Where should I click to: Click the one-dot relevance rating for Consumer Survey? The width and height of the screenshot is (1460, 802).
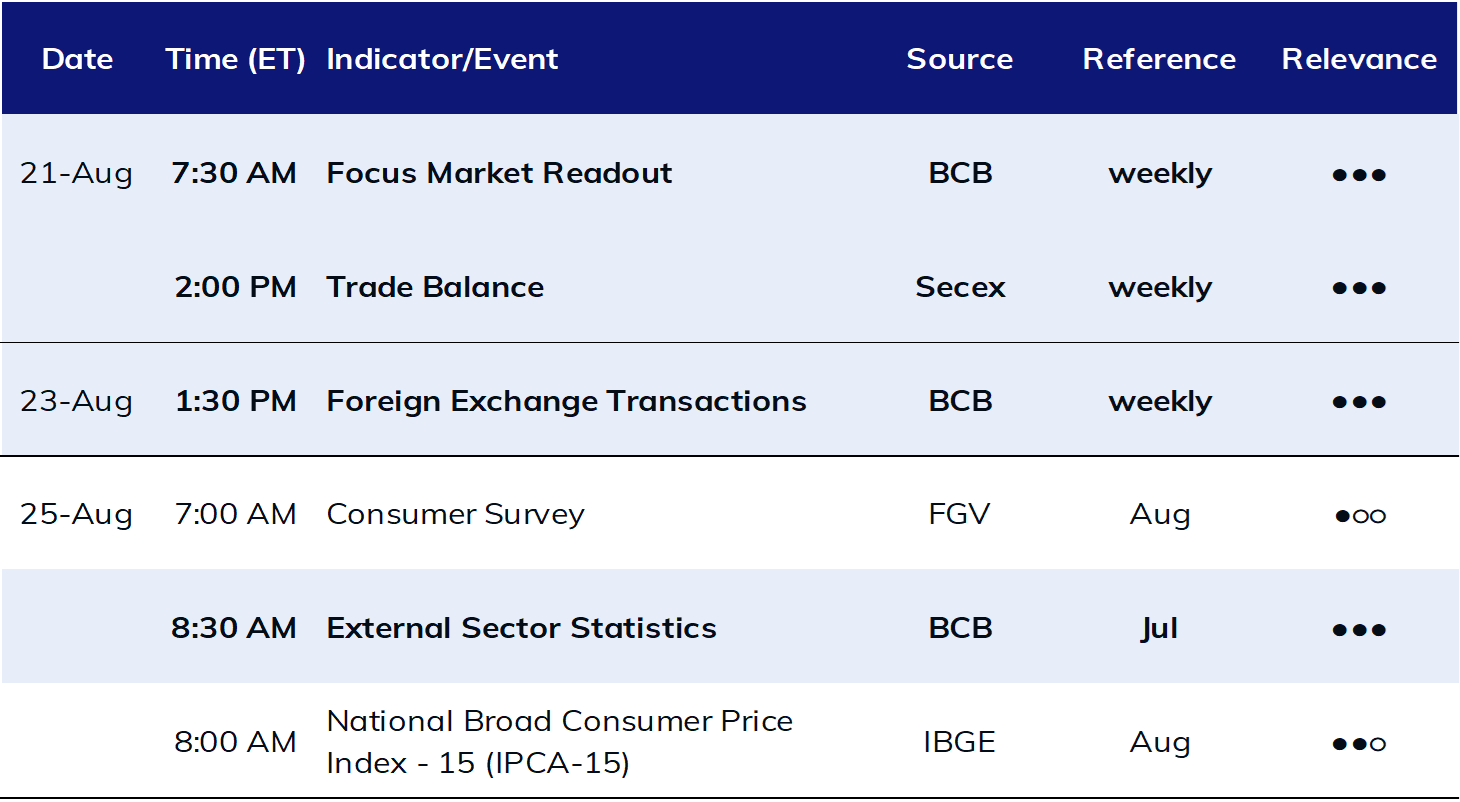tap(1359, 517)
